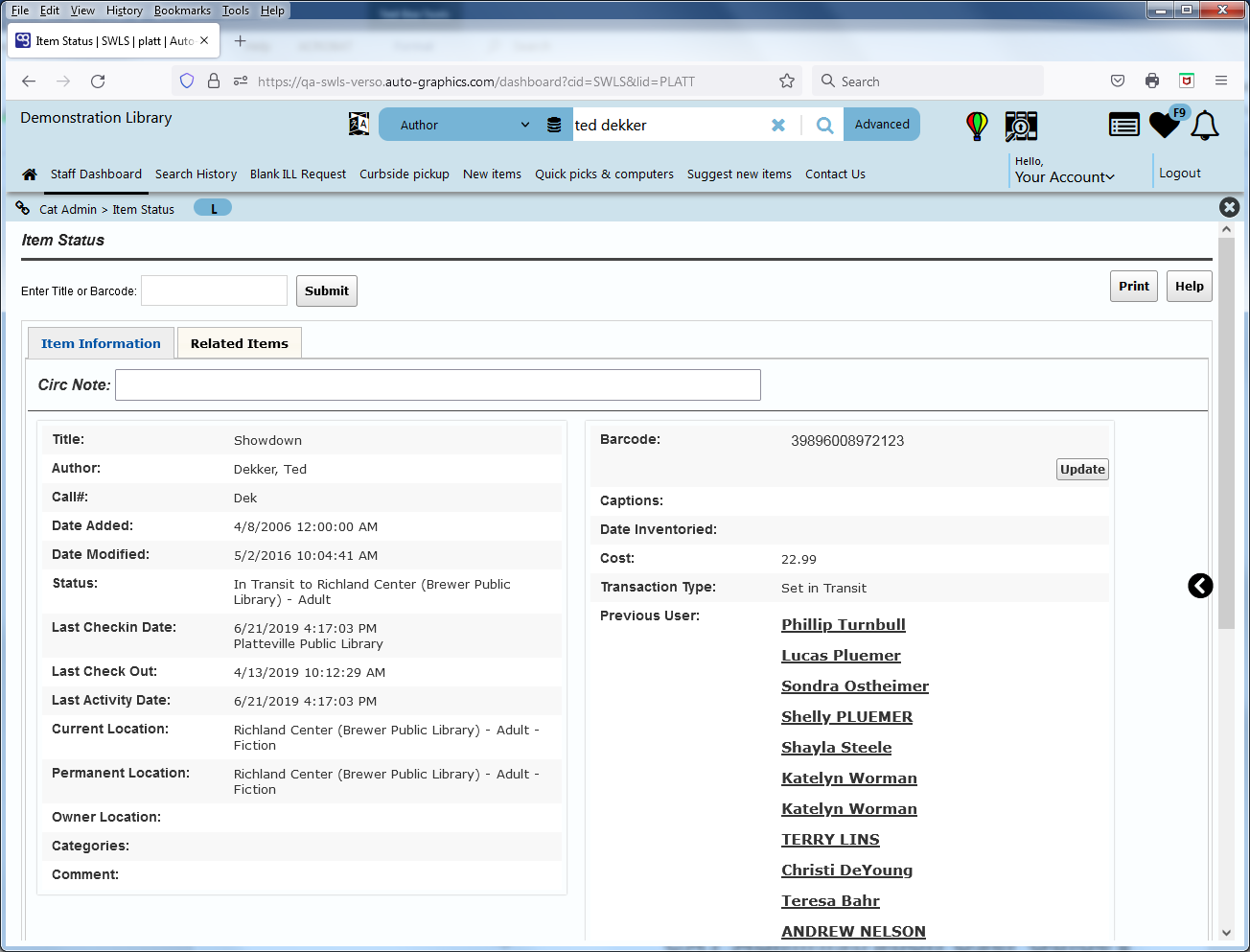The image size is (1250, 952).
Task: Expand the Author search type dropdown
Action: (465, 125)
